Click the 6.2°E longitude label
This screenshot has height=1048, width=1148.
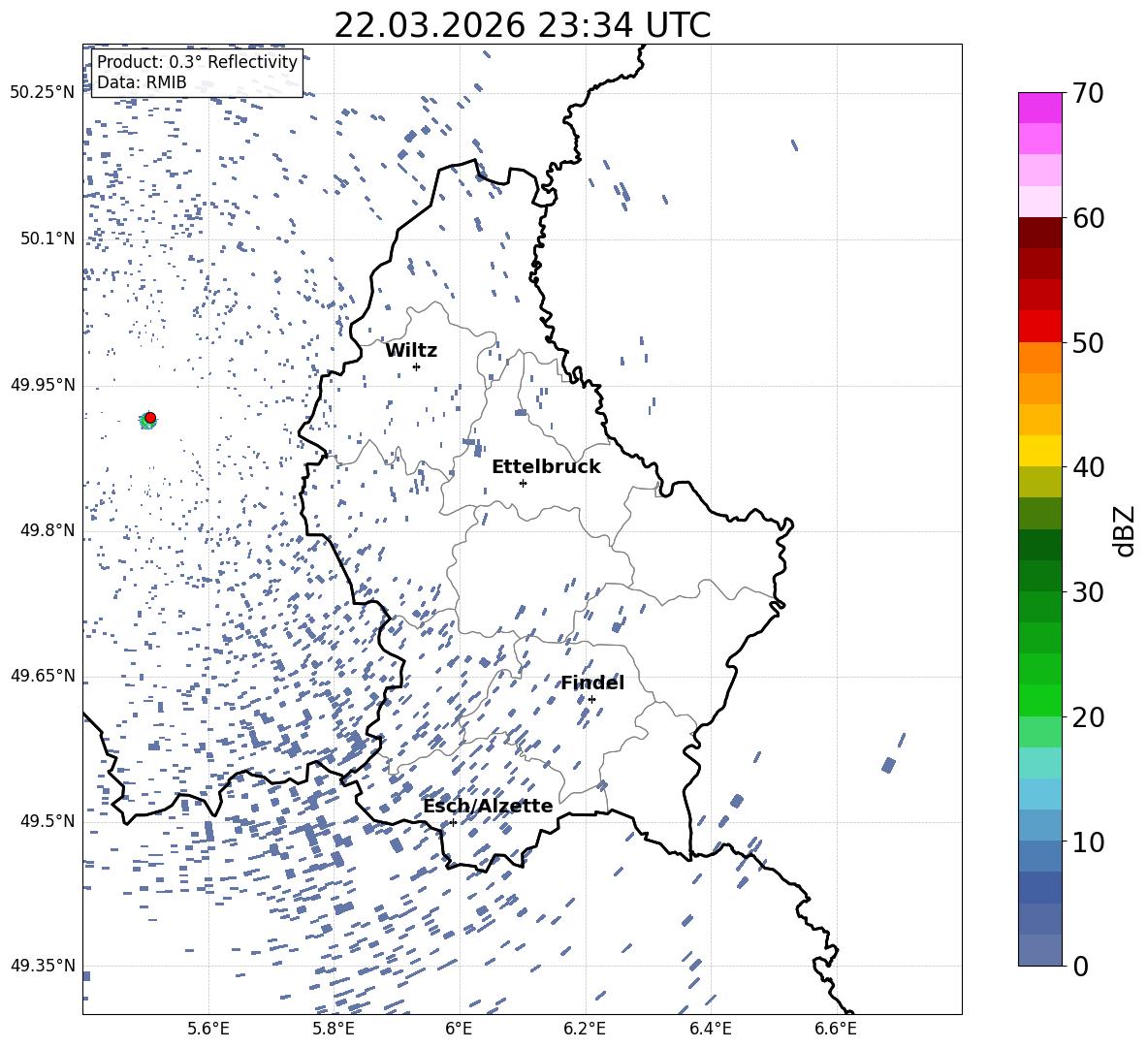(x=585, y=1029)
